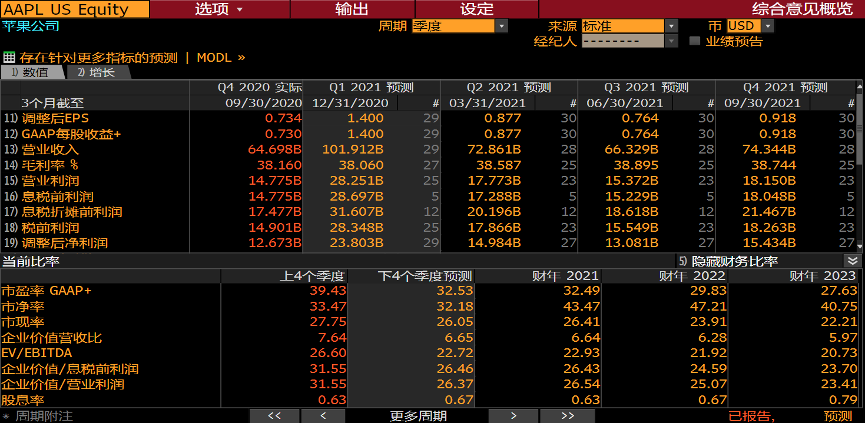Select the 息税前利润 row
Image resolution: width=866 pixels, height=424 pixels.
click(429, 196)
